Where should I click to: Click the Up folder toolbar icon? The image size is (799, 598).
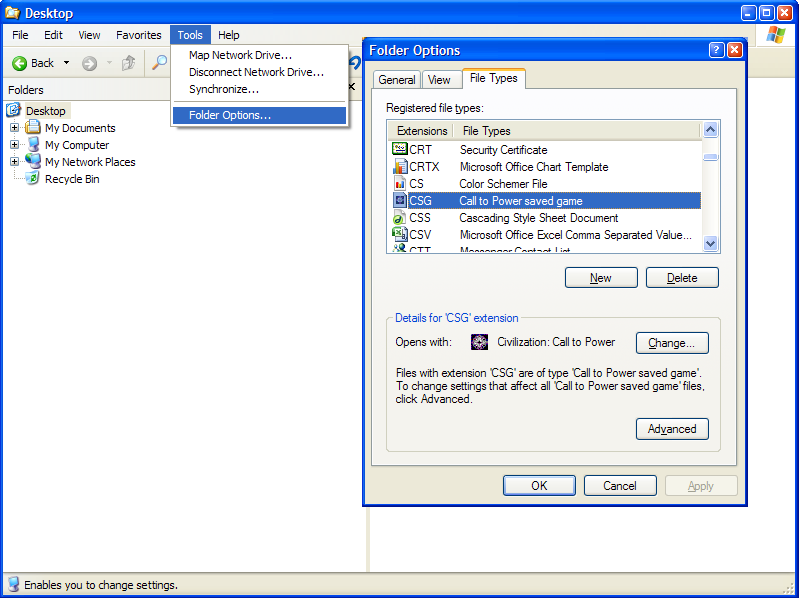128,63
